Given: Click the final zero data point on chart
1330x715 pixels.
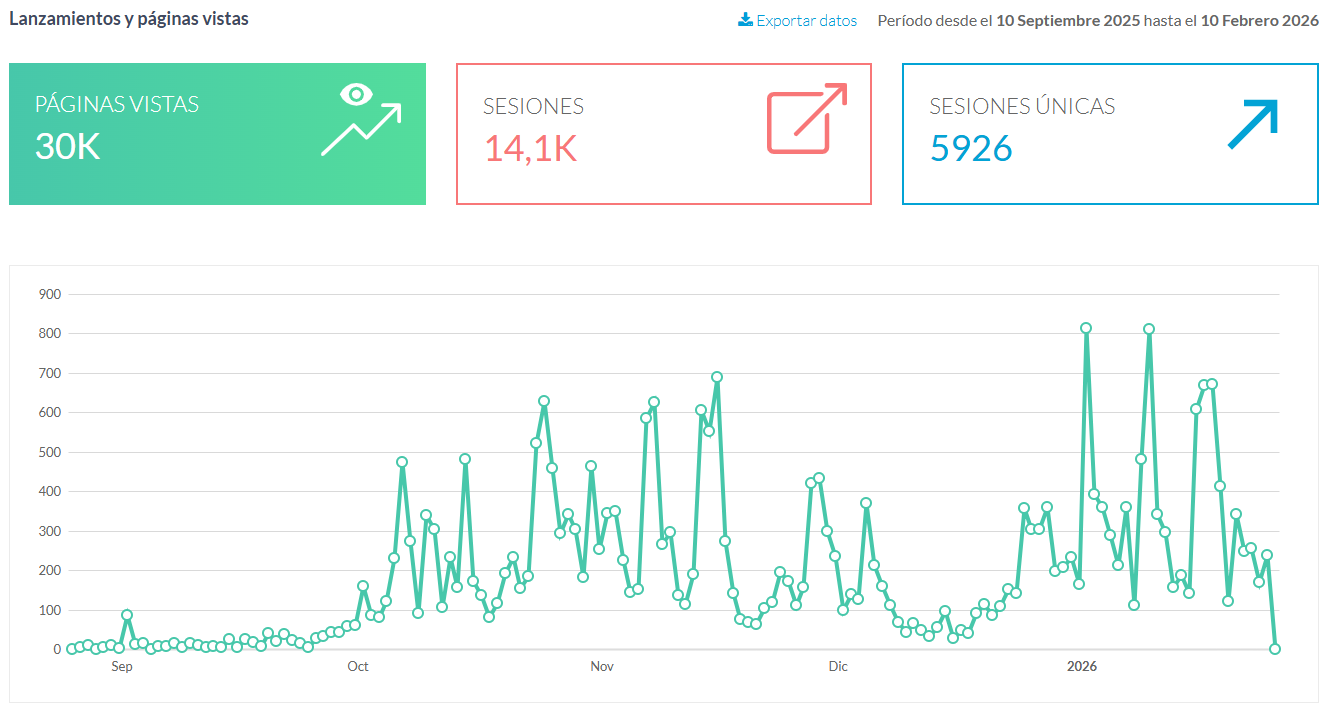Looking at the screenshot, I should pyautogui.click(x=1275, y=649).
